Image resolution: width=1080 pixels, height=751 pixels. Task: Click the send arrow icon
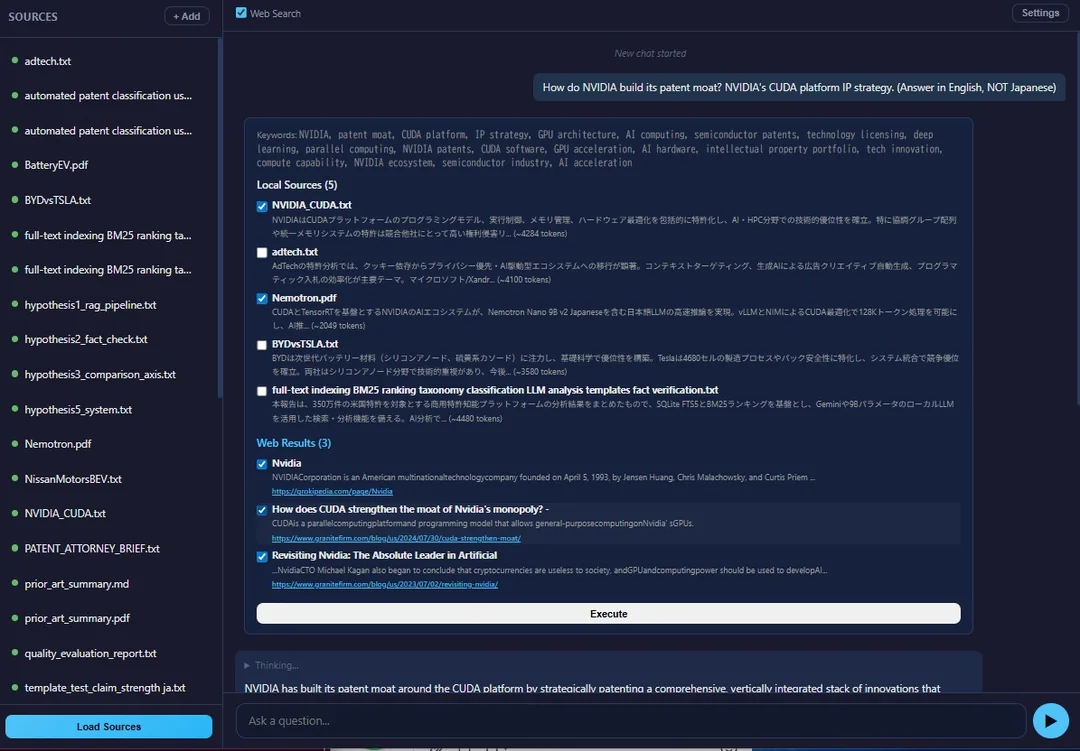[1050, 720]
